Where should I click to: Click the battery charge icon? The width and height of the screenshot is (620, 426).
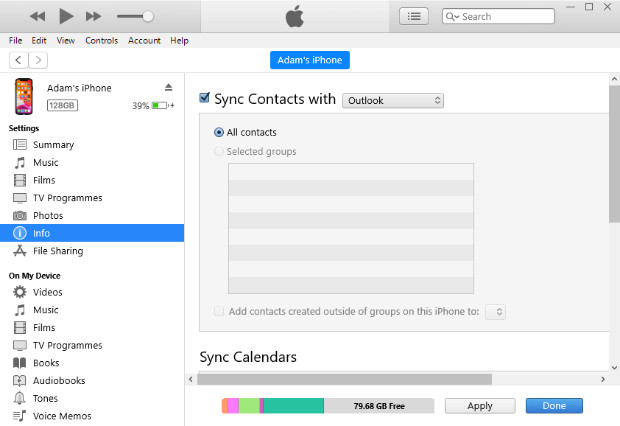(160, 106)
